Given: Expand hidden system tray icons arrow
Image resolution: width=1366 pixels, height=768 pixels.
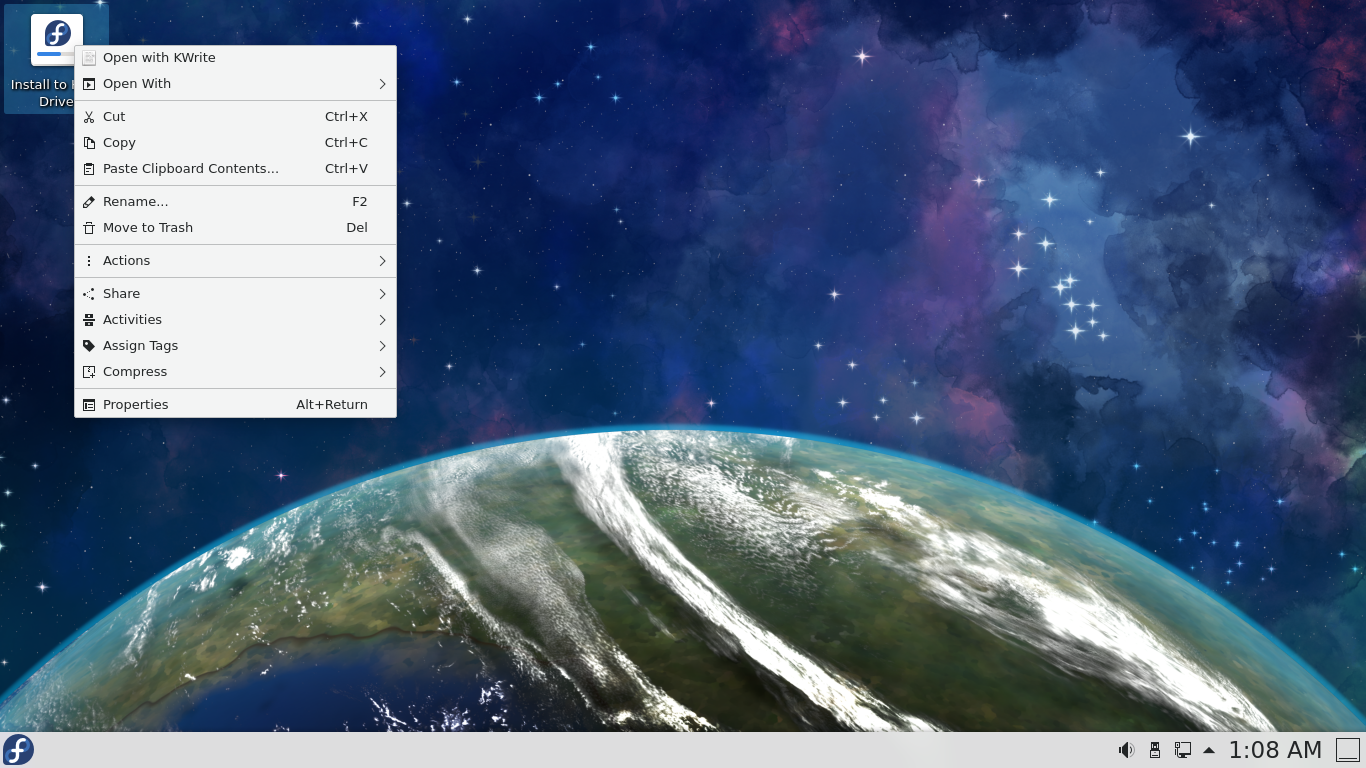Looking at the screenshot, I should point(1209,750).
